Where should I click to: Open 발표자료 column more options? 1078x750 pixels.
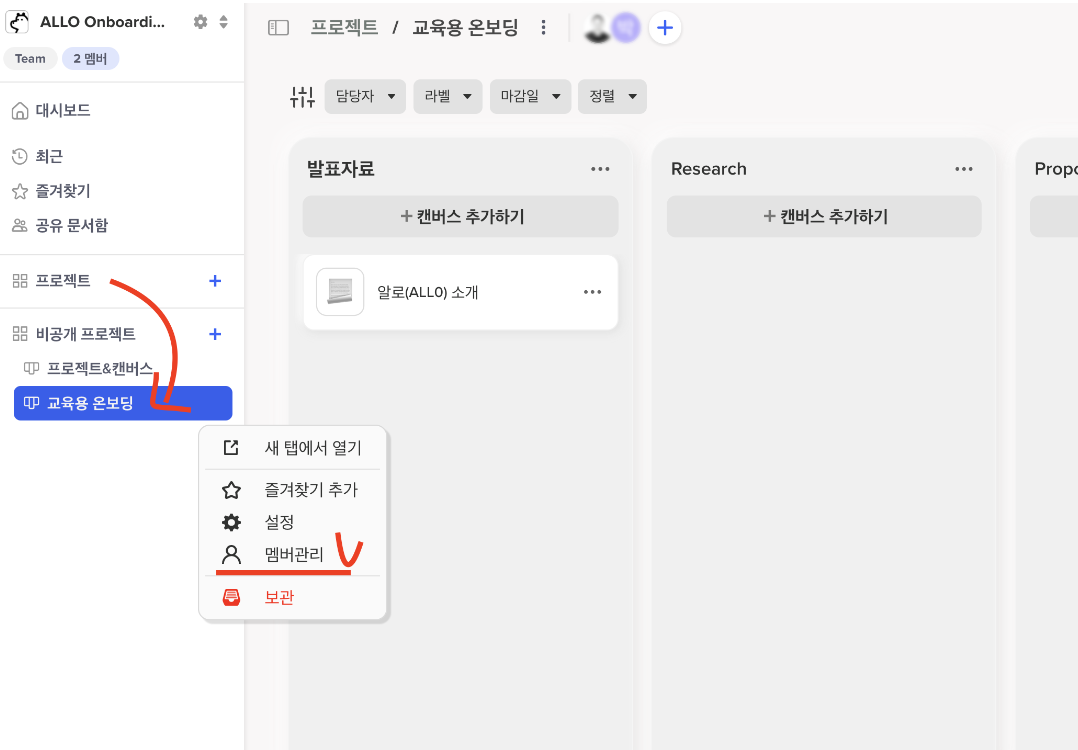600,169
